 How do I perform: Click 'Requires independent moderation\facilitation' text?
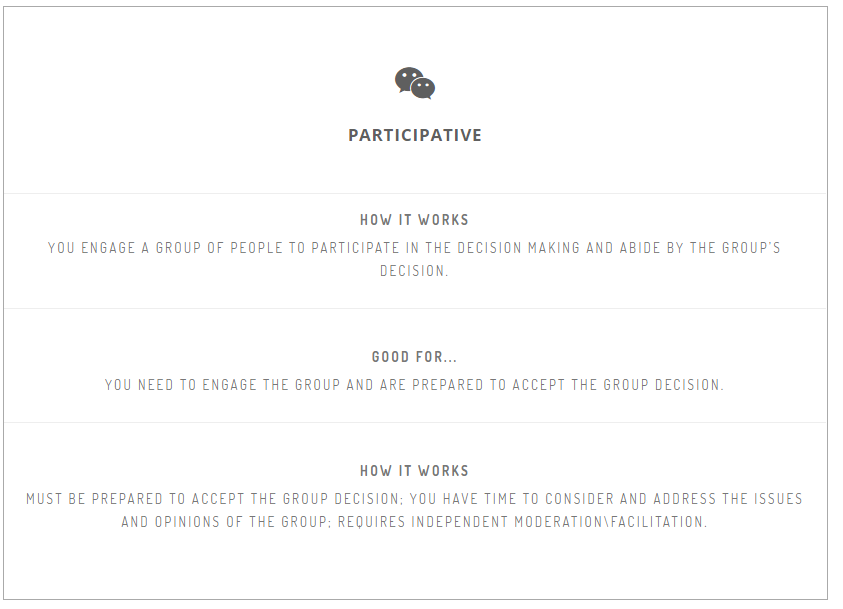point(523,522)
